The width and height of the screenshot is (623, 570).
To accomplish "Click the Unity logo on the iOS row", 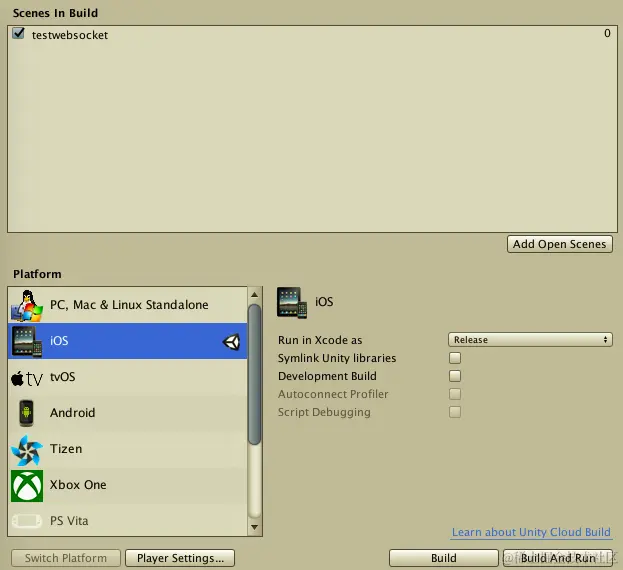I will (x=231, y=342).
